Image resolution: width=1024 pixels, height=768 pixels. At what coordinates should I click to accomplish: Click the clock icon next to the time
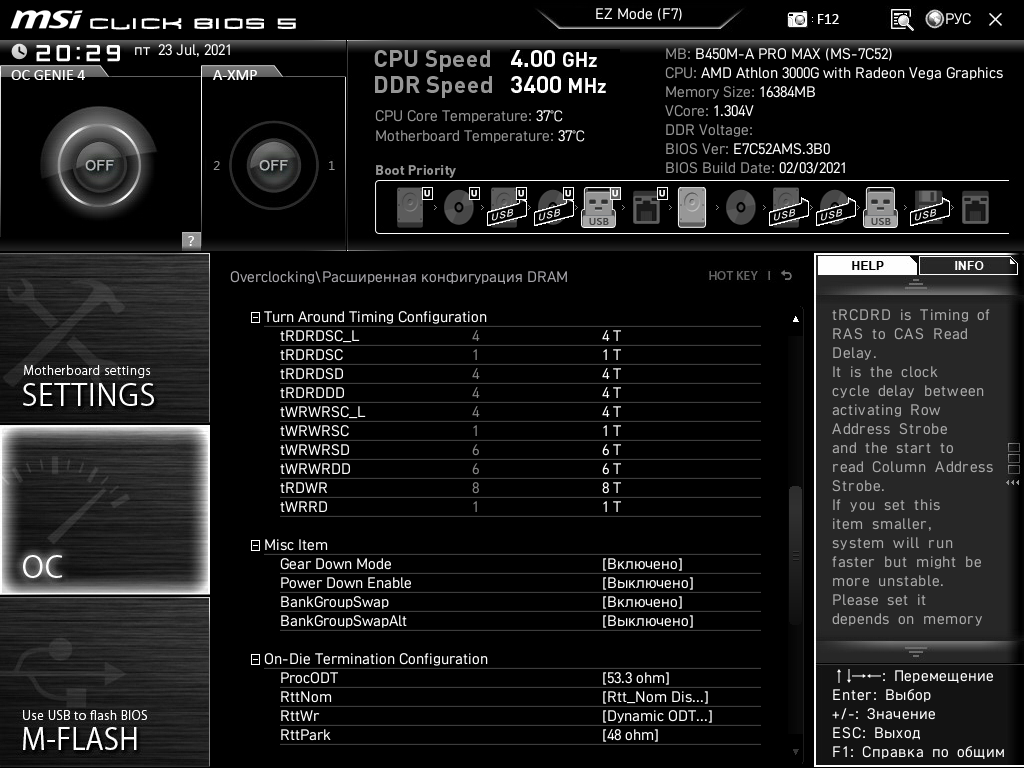20,51
